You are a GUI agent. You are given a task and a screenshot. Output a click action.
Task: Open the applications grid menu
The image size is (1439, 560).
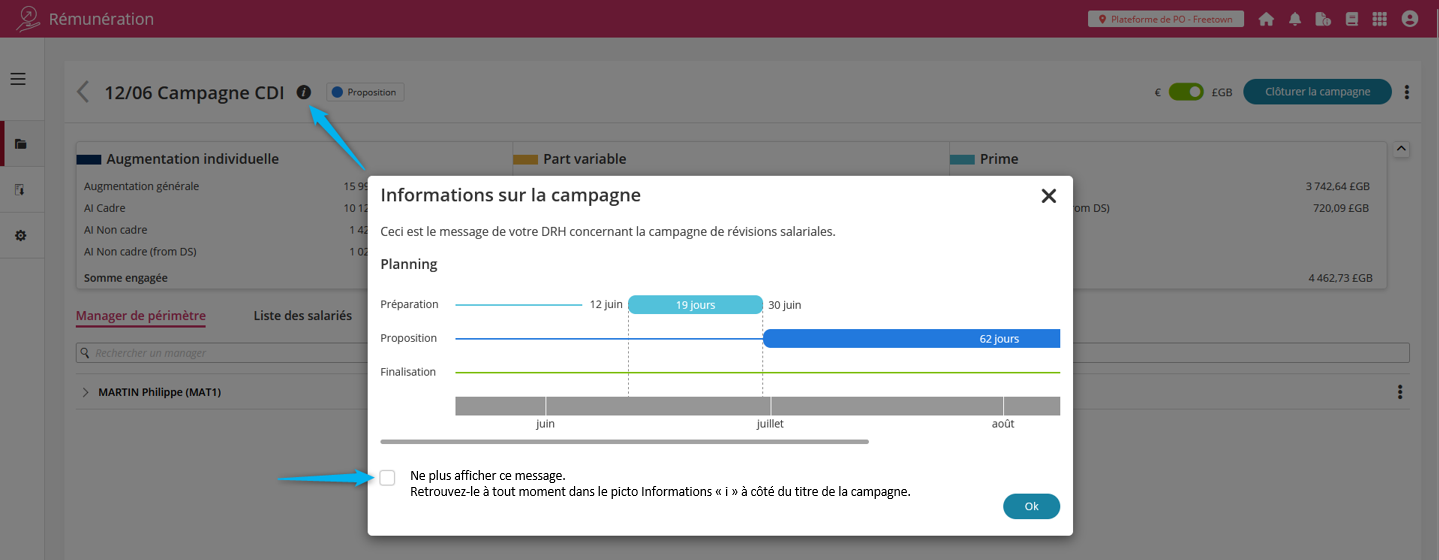click(1380, 19)
